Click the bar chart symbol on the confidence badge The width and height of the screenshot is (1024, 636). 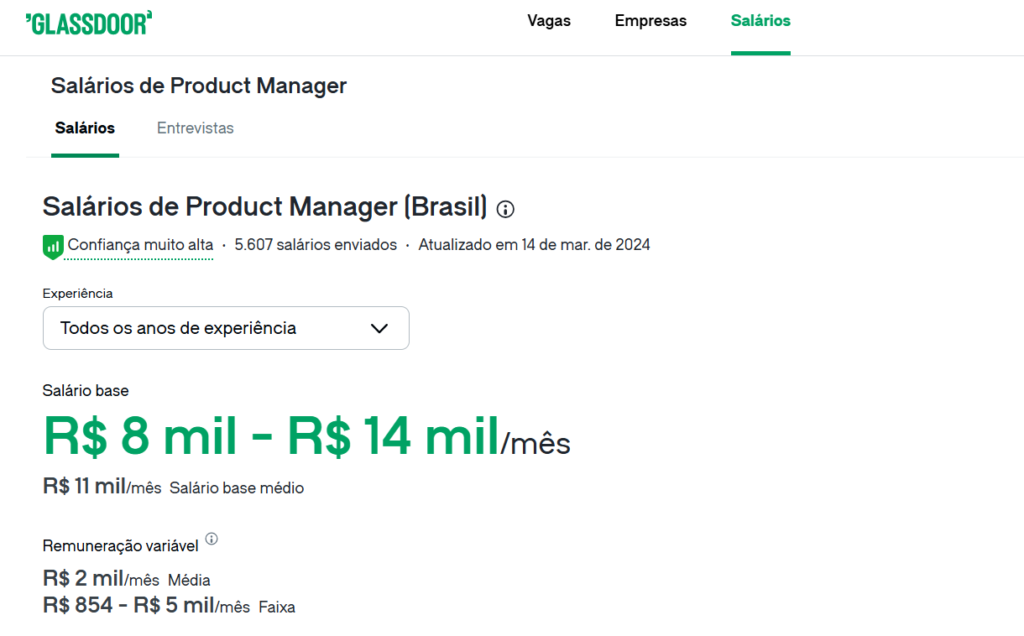tap(52, 245)
